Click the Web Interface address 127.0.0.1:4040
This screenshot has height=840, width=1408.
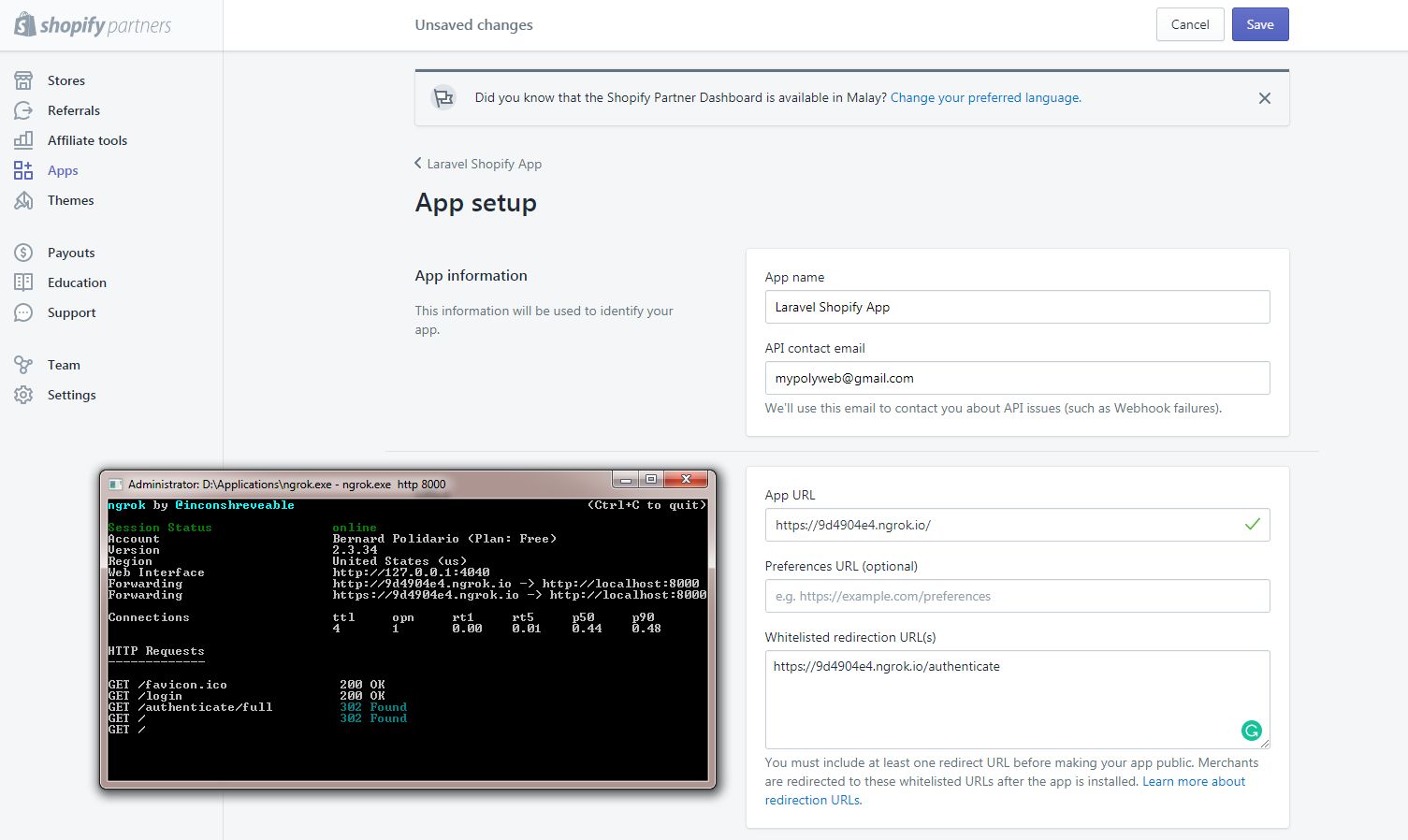pos(411,572)
